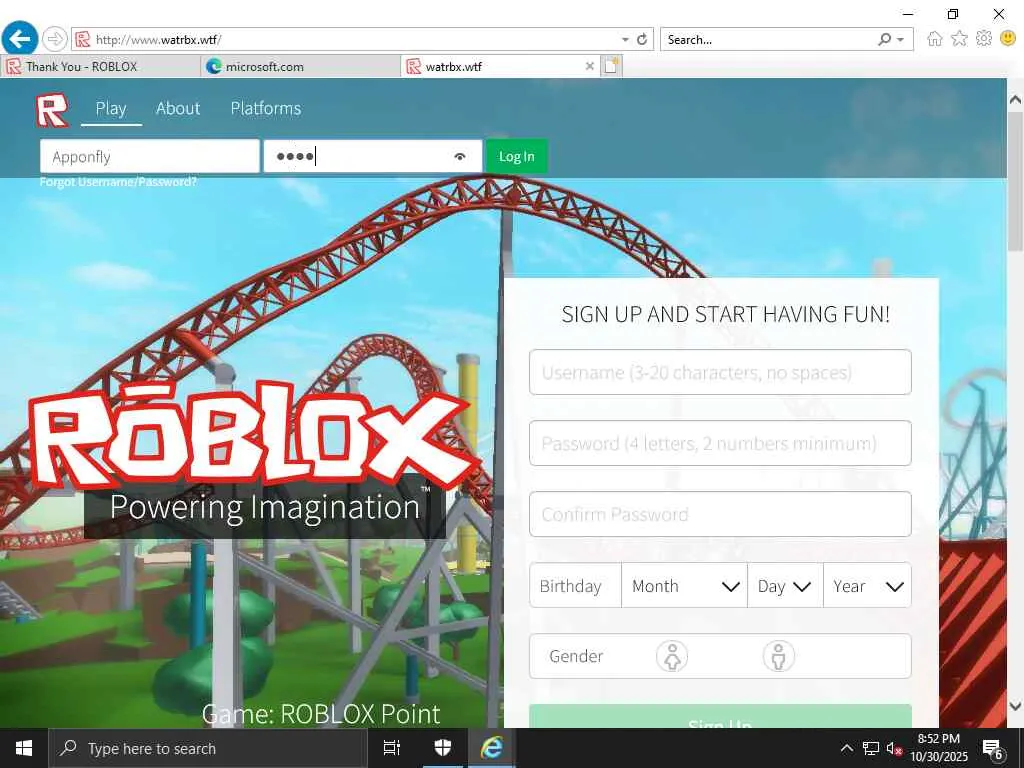
Task: Close the watrbx.wtf tab
Action: (590, 66)
